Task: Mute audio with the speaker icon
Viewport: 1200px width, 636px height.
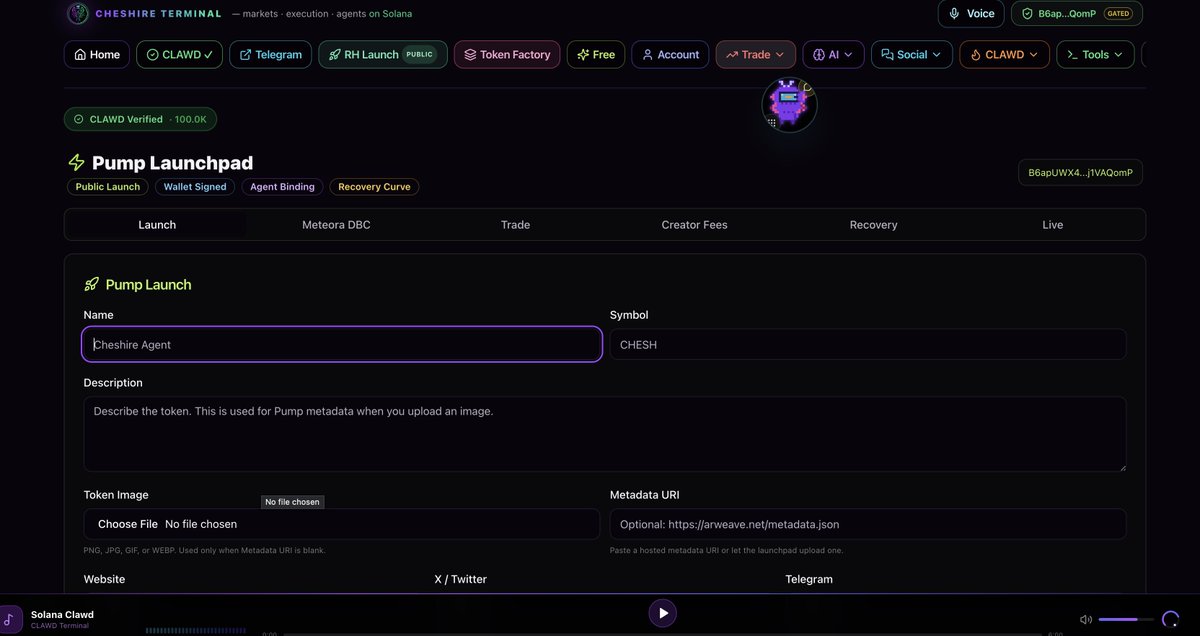Action: tap(1086, 620)
